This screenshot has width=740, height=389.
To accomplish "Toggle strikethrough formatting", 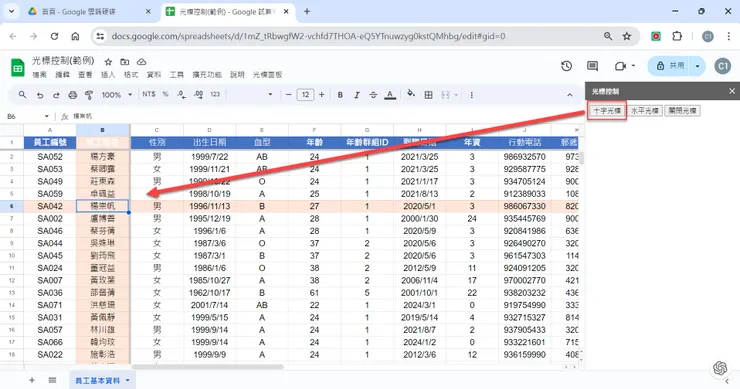I will coord(373,95).
